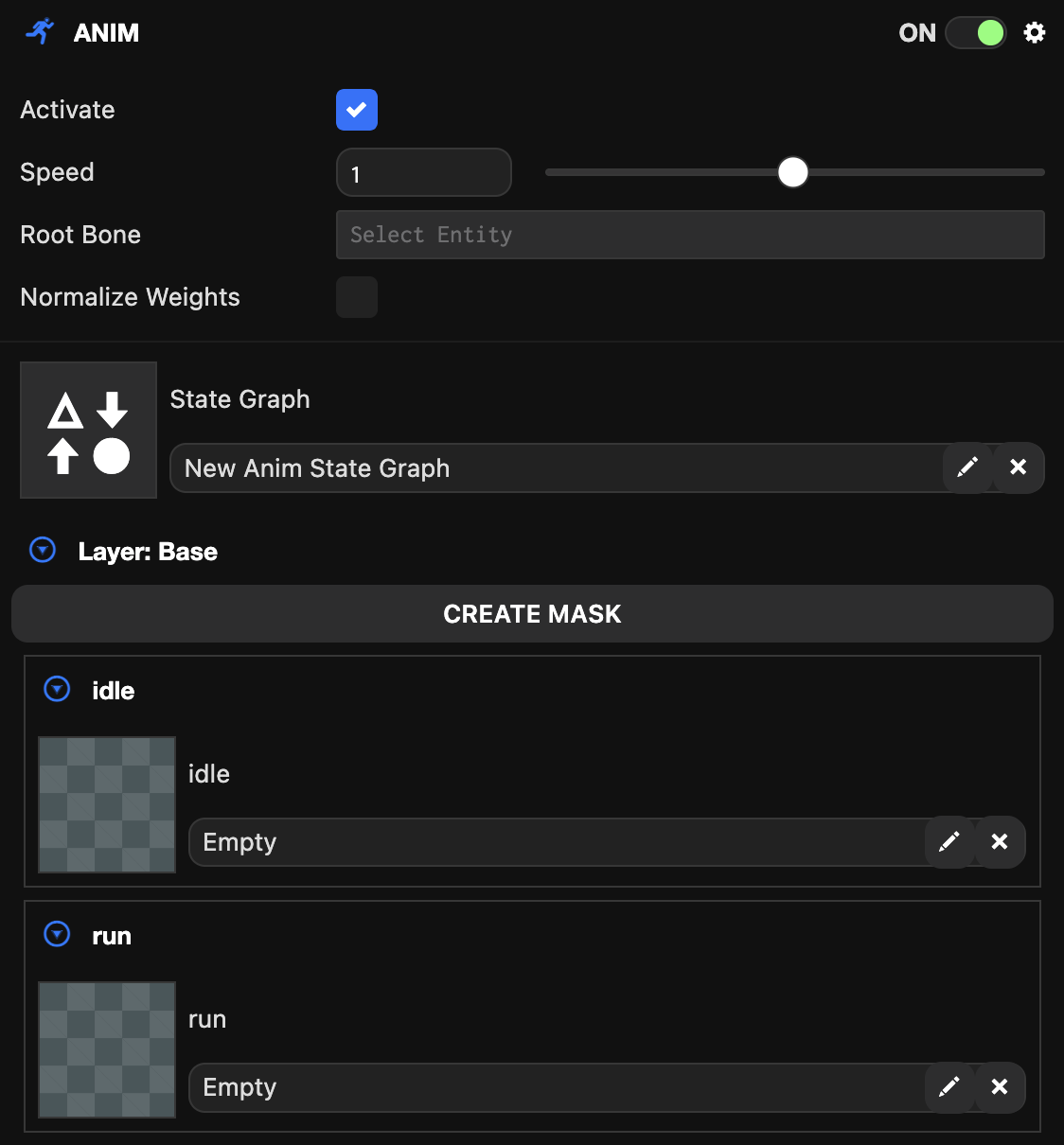Collapse the idle state section
Image resolution: width=1064 pixels, height=1145 pixels.
(56, 689)
